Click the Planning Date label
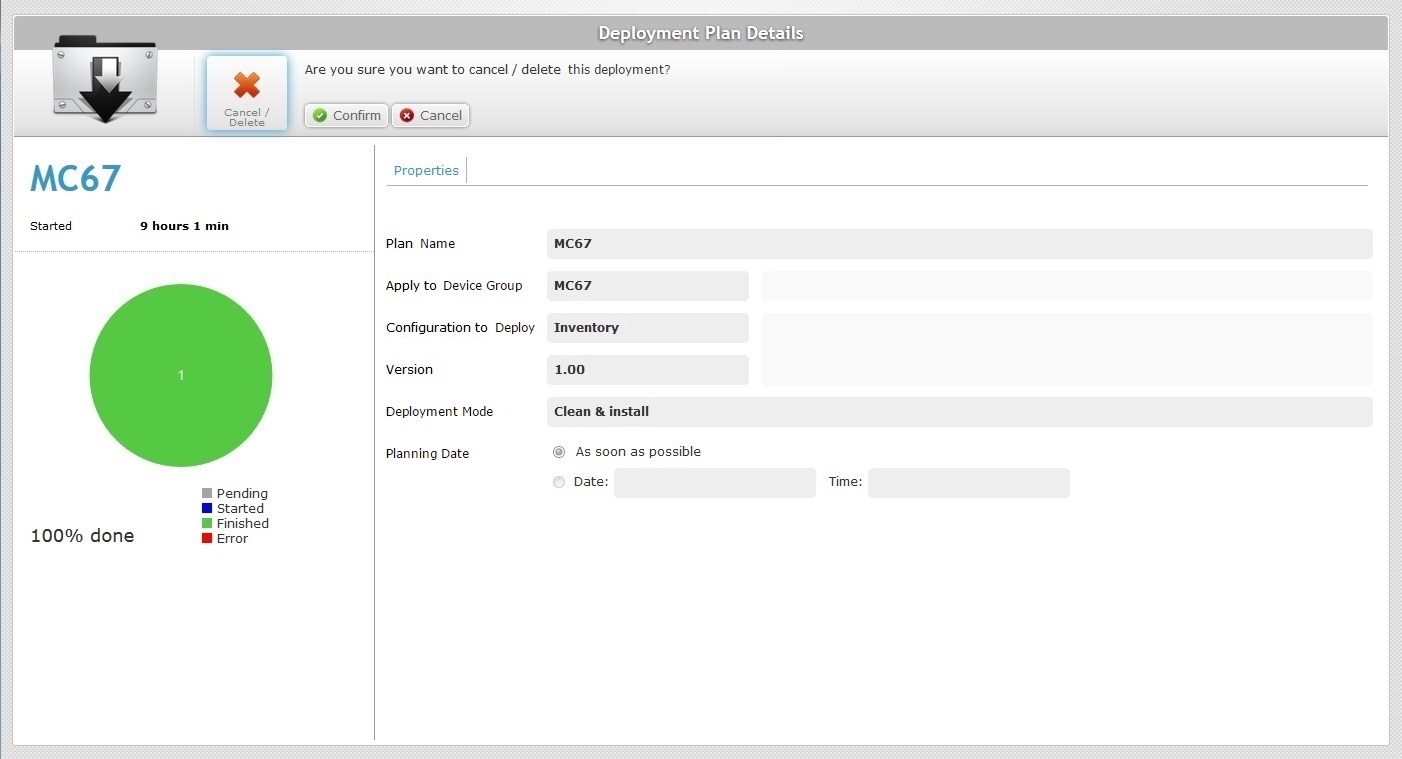 [427, 454]
